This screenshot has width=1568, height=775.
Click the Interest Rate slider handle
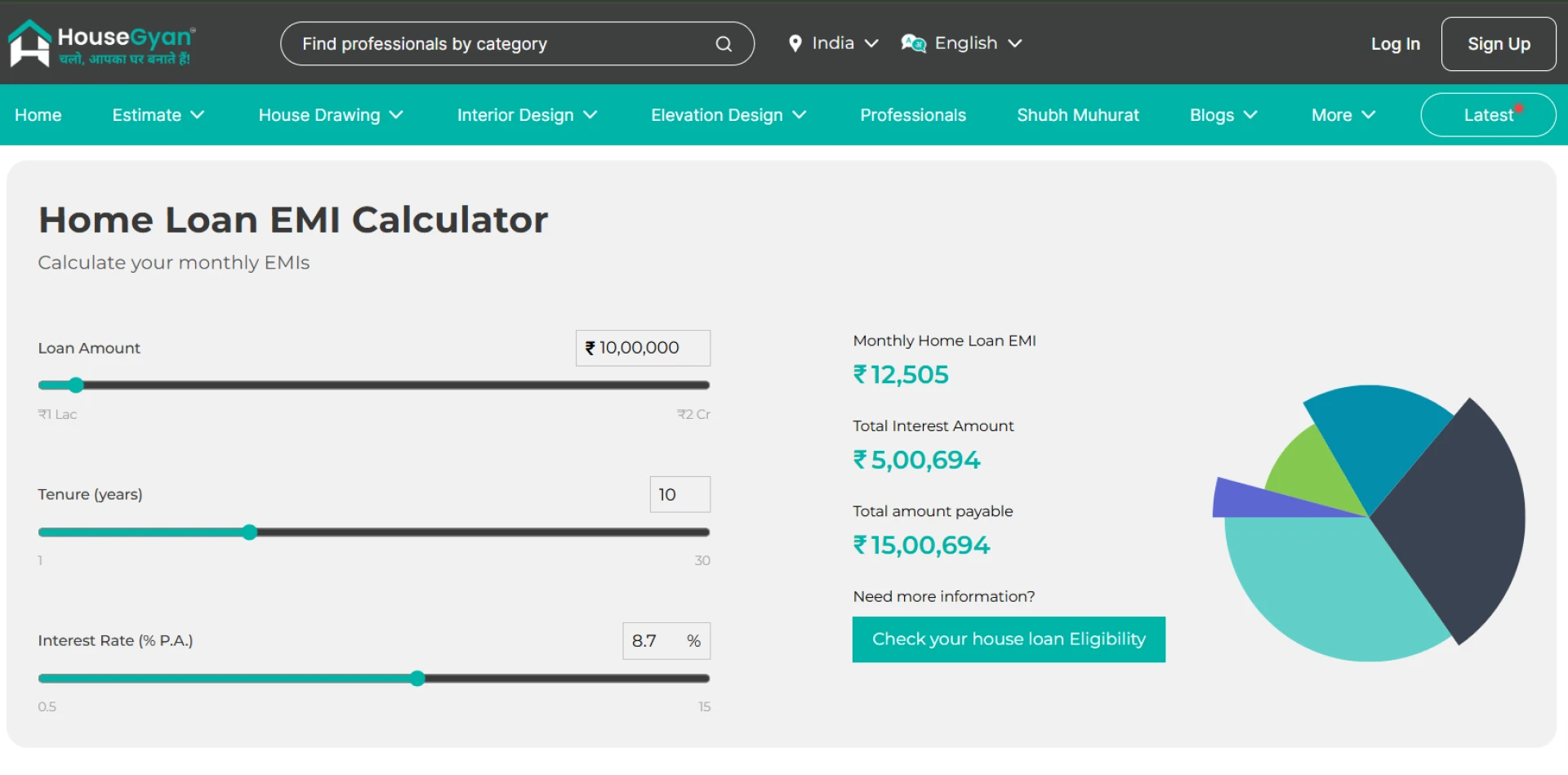pos(417,679)
